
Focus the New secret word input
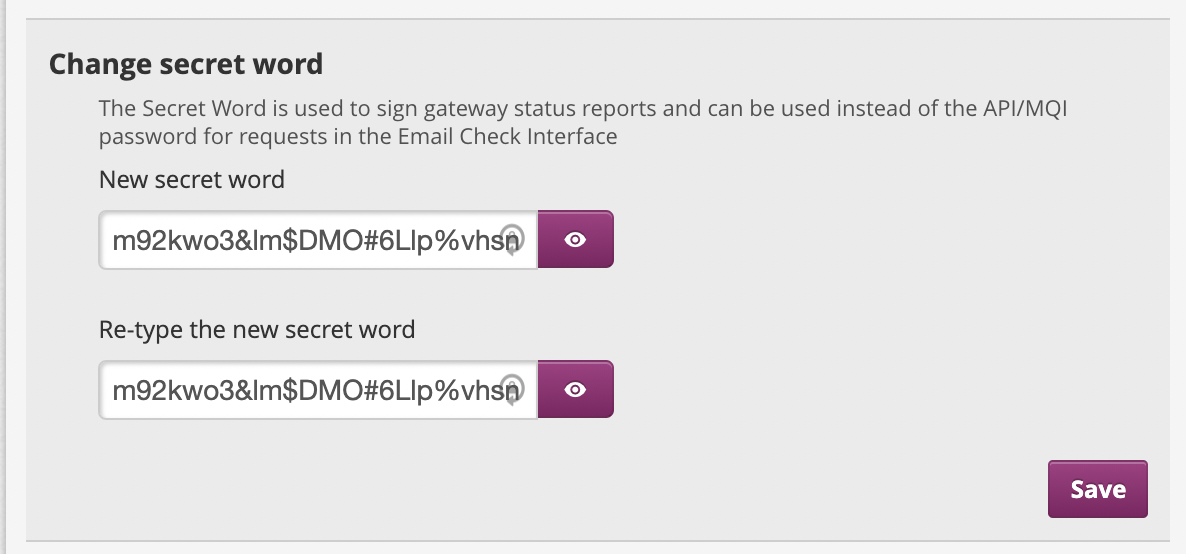pyautogui.click(x=318, y=239)
